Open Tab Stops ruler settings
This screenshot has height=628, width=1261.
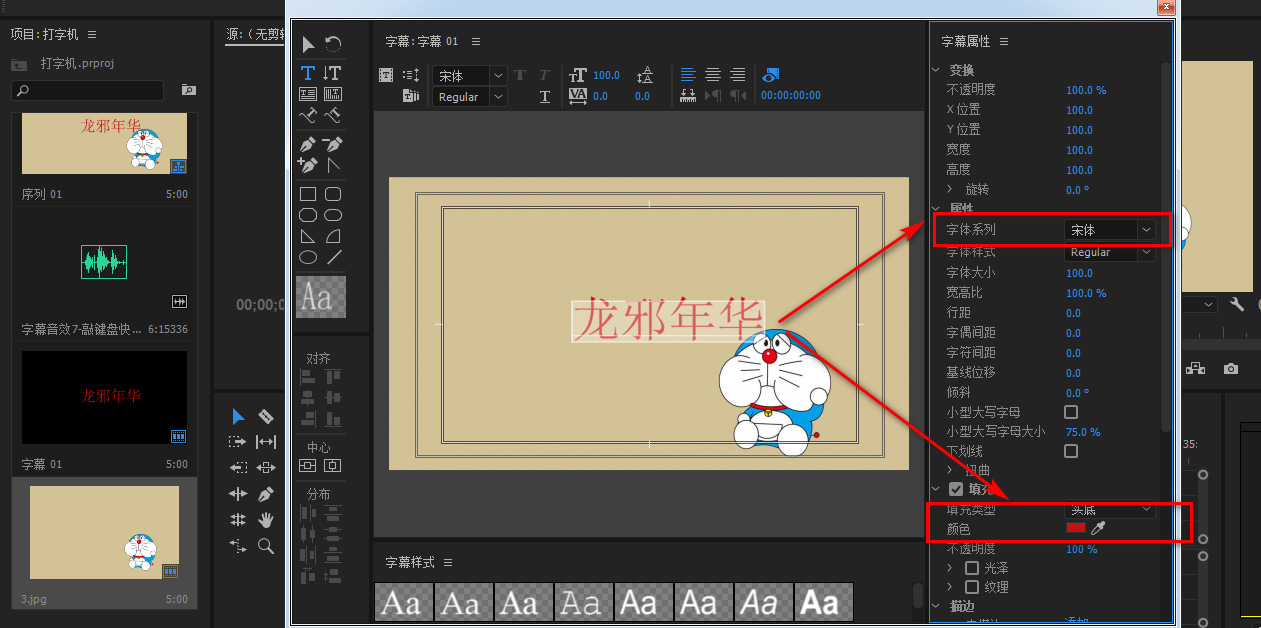(688, 96)
